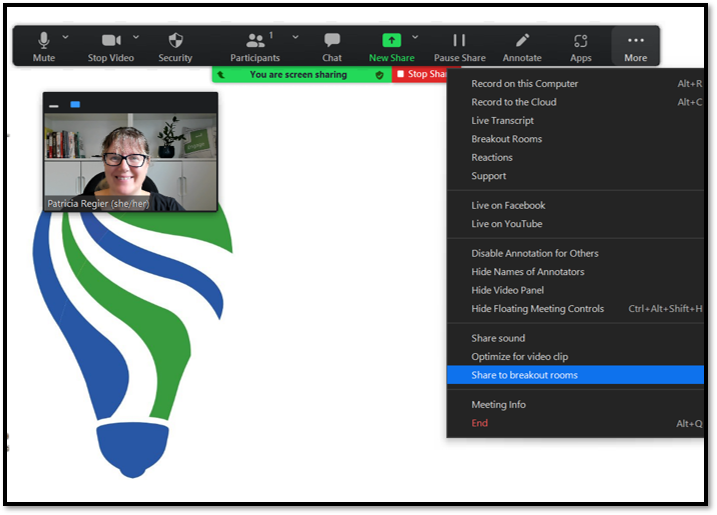Expand video options arrow beside Stop Video
717x515 pixels.
point(136,37)
